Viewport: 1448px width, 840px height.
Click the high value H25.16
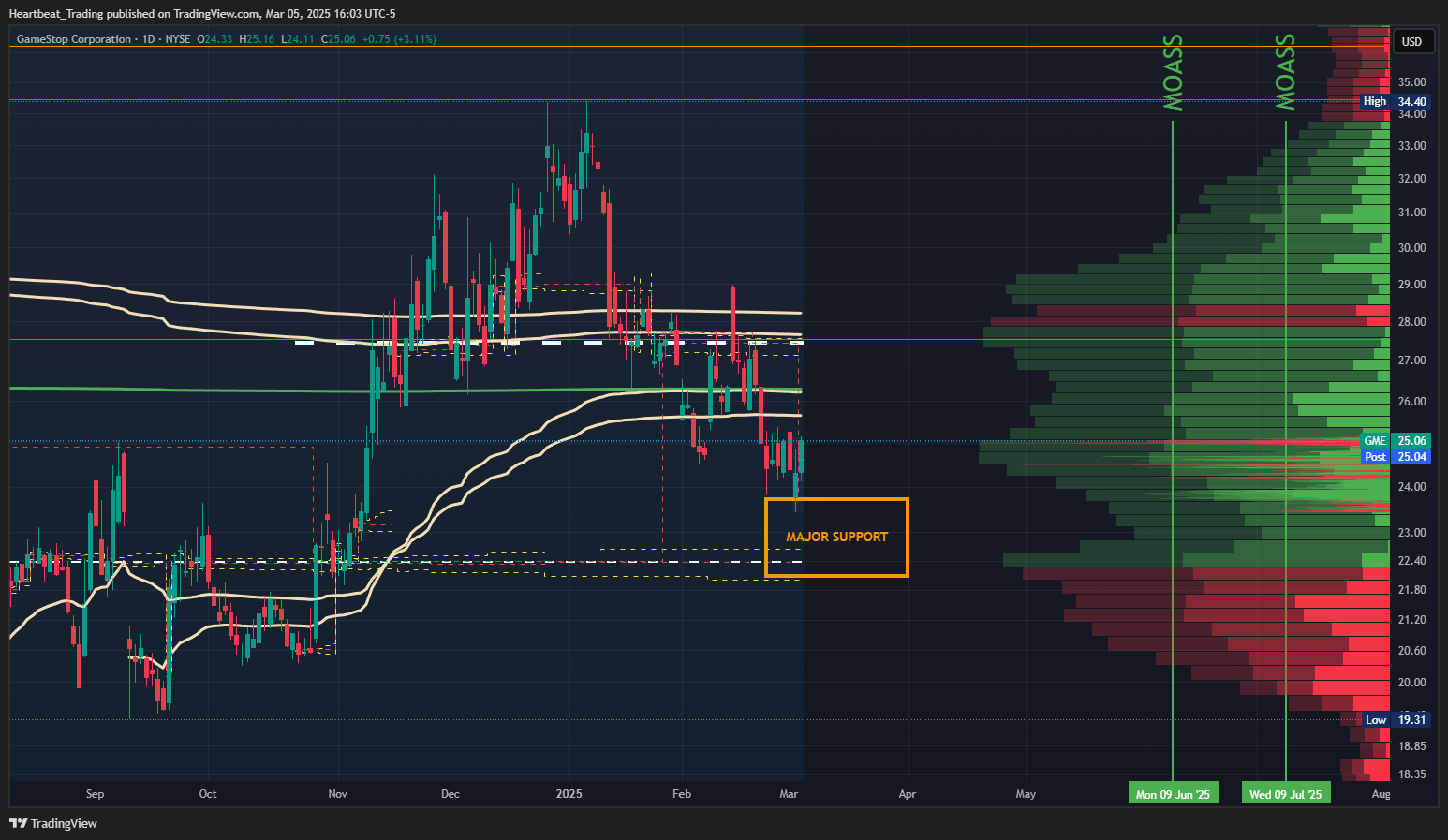pyautogui.click(x=257, y=39)
